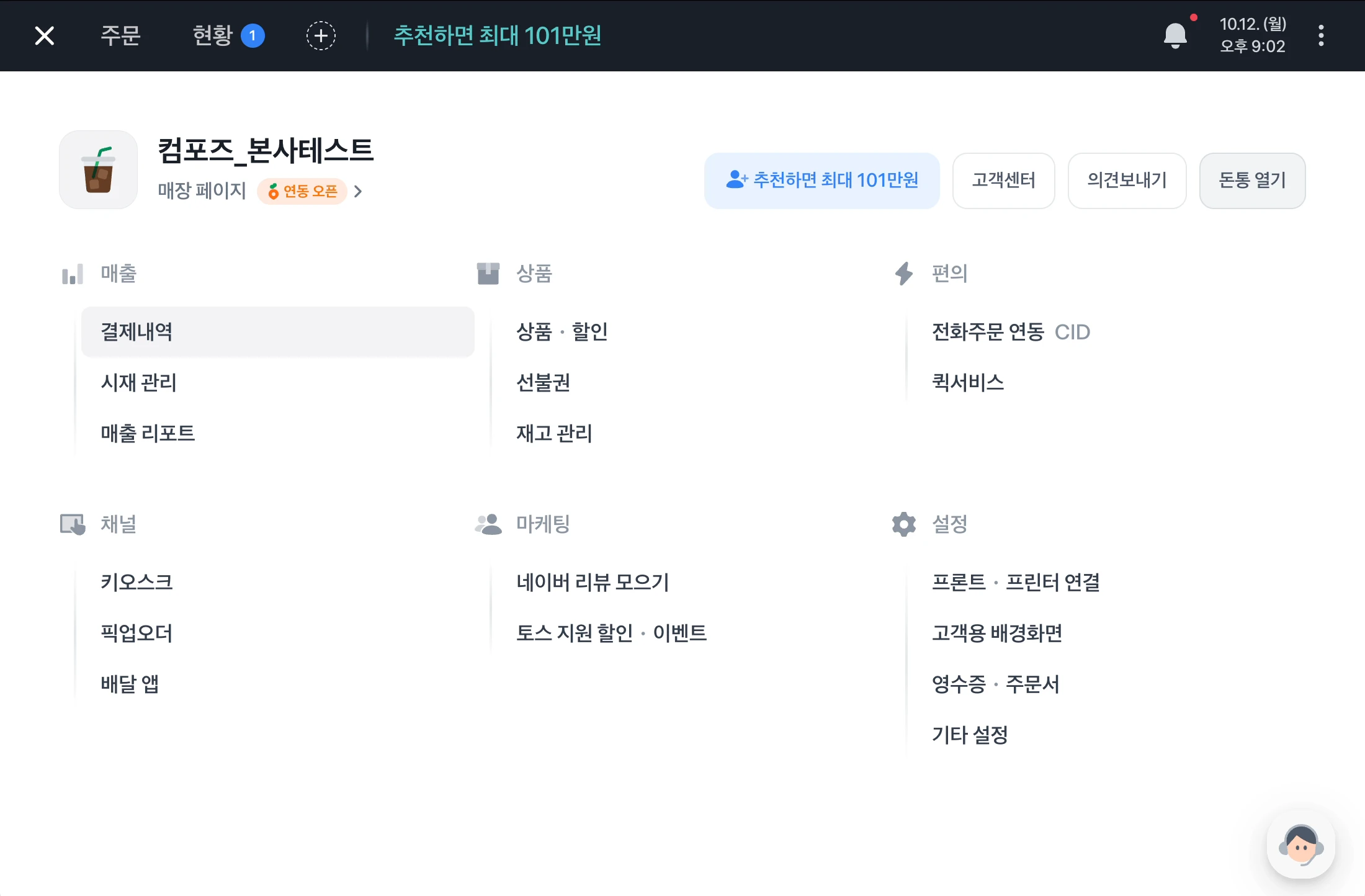Viewport: 1365px width, 896px height.
Task: Open 재고 관리
Action: point(554,433)
